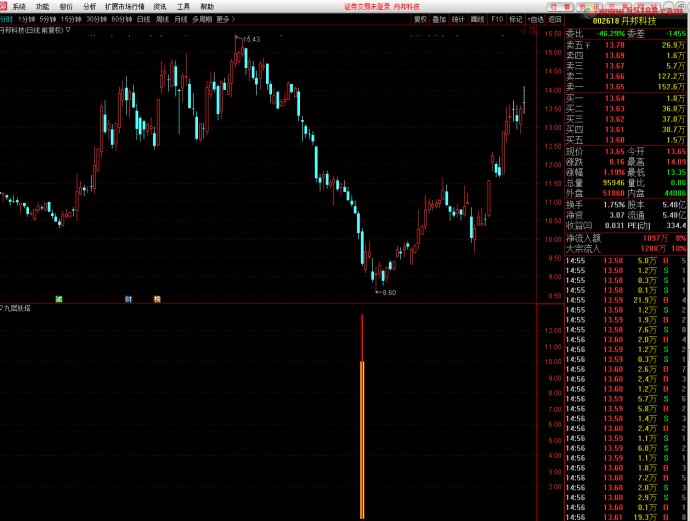Click the 叠加 overlay button
690x521 pixels.
[x=439, y=19]
